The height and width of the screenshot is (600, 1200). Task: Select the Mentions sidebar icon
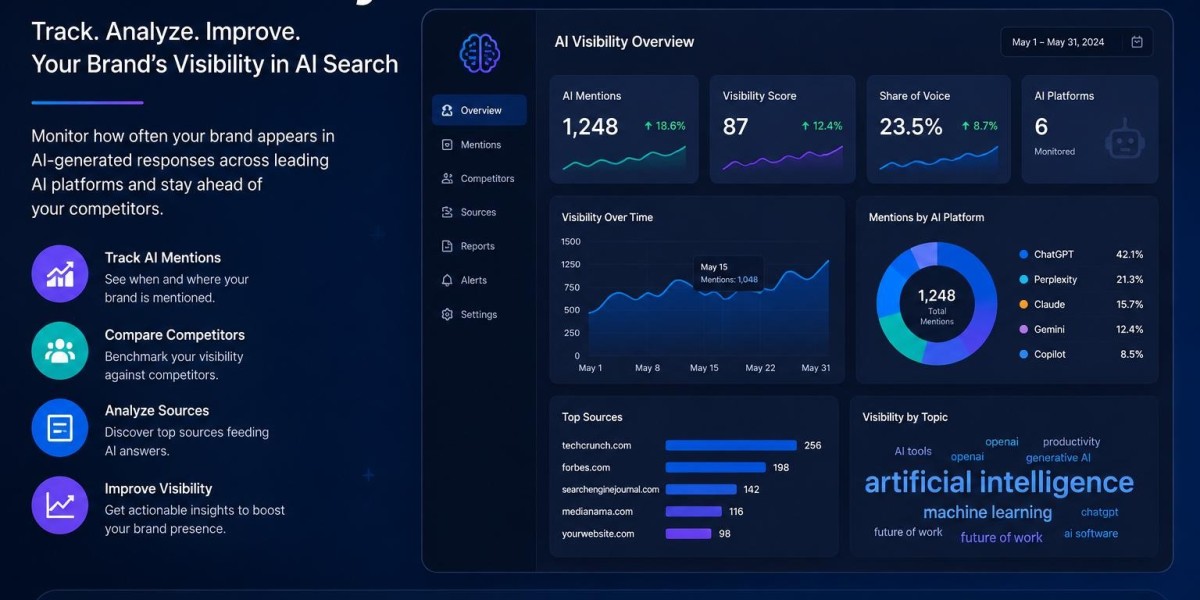coord(447,145)
